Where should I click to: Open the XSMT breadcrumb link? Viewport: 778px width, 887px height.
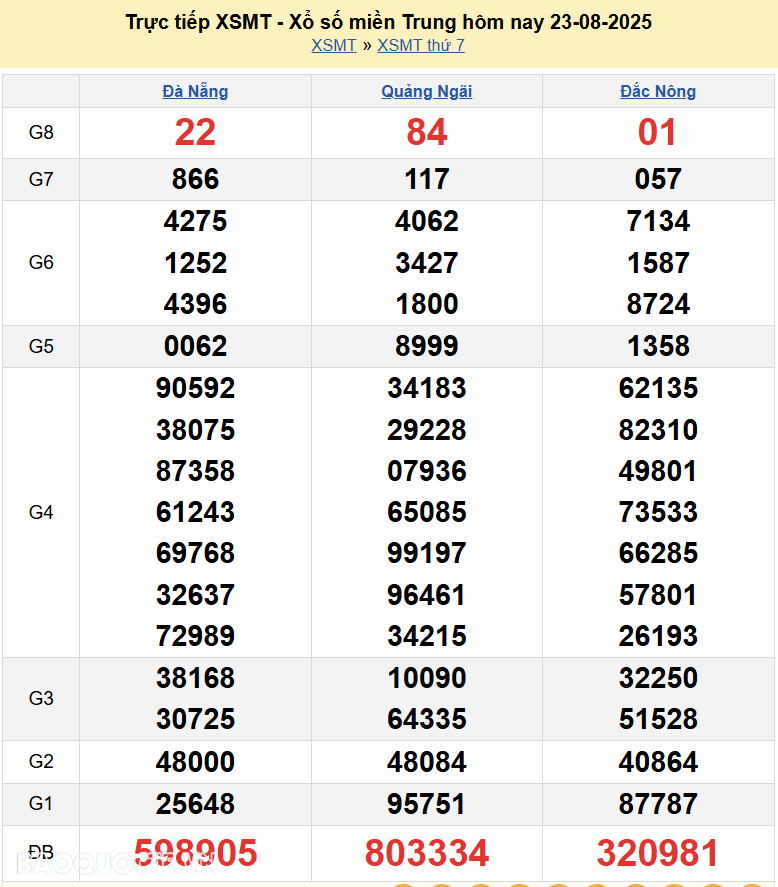pyautogui.click(x=333, y=45)
